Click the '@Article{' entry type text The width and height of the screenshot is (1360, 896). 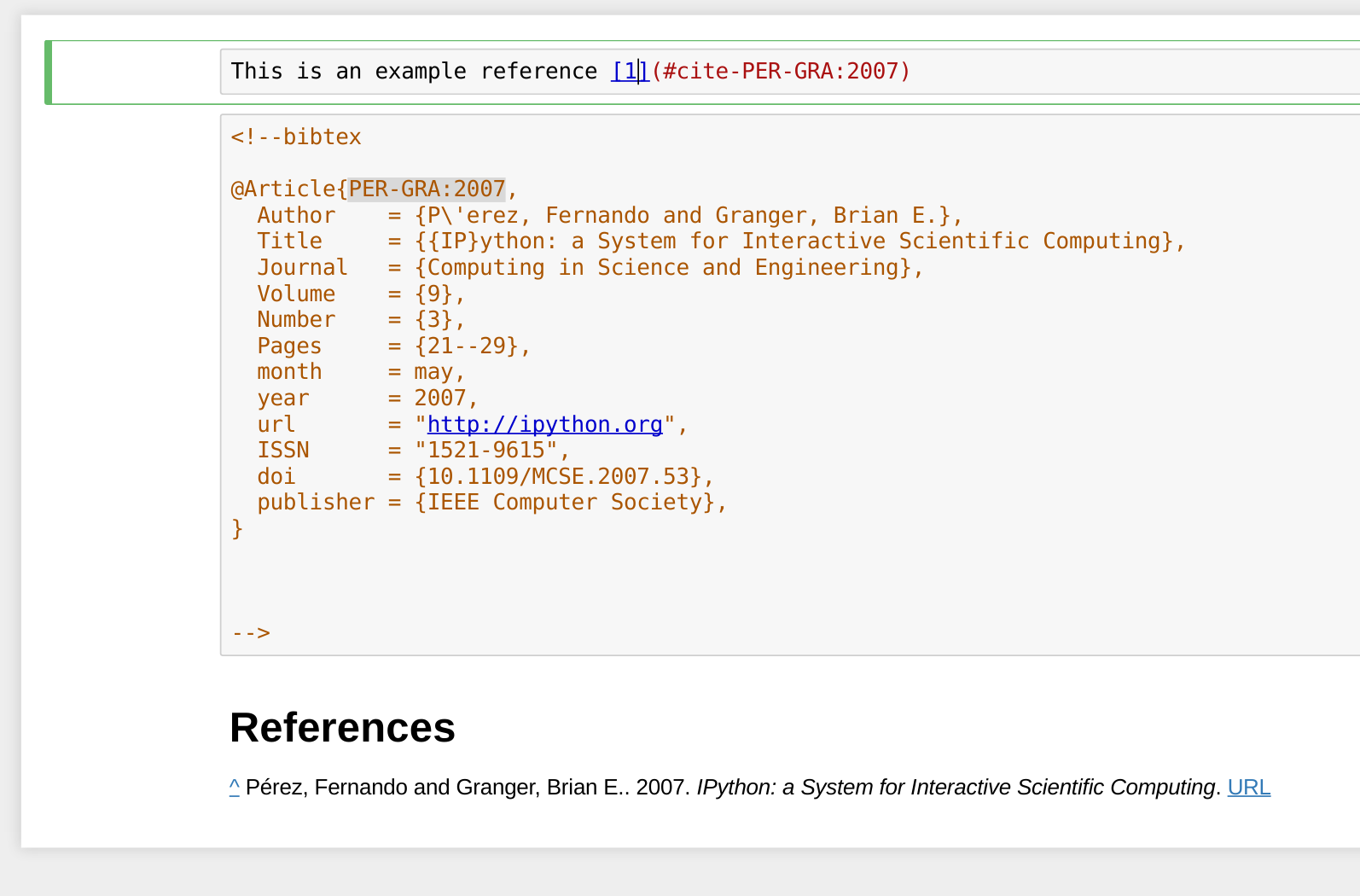pos(289,189)
